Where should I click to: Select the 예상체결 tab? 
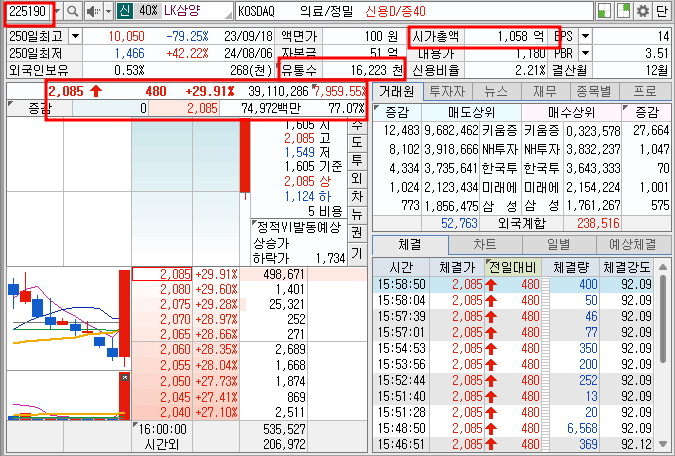(x=633, y=245)
